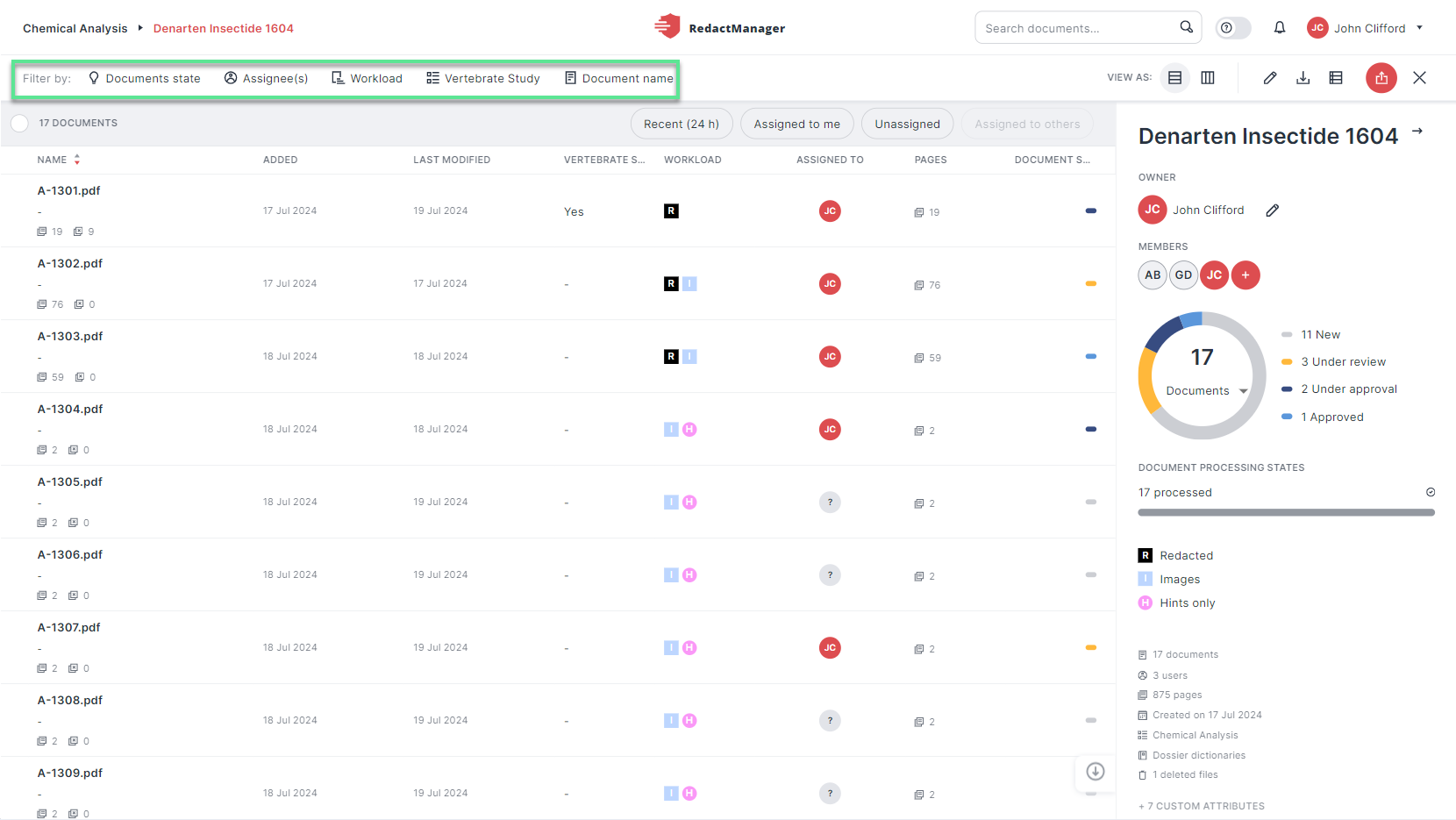The width and height of the screenshot is (1456, 820).
Task: Filter by 1 Approved legend
Action: tap(1323, 417)
